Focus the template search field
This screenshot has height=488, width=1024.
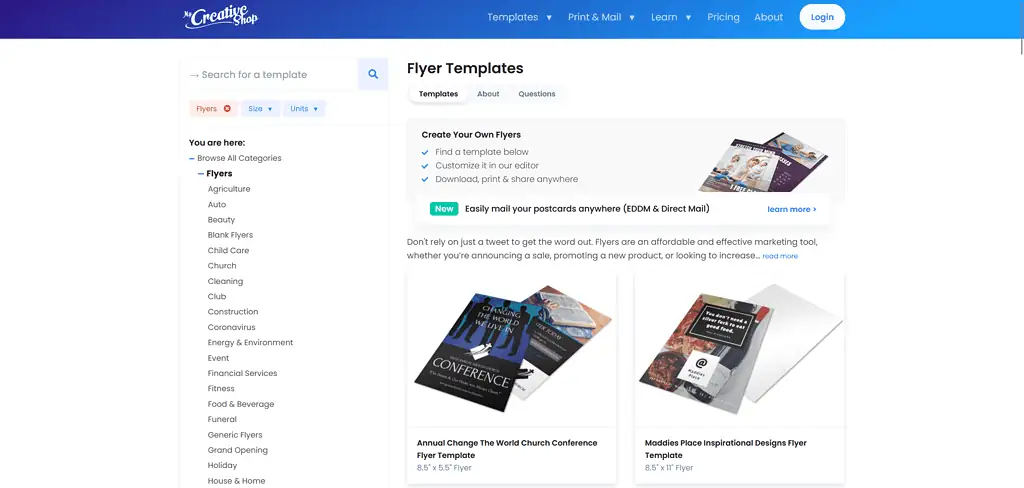pyautogui.click(x=275, y=74)
